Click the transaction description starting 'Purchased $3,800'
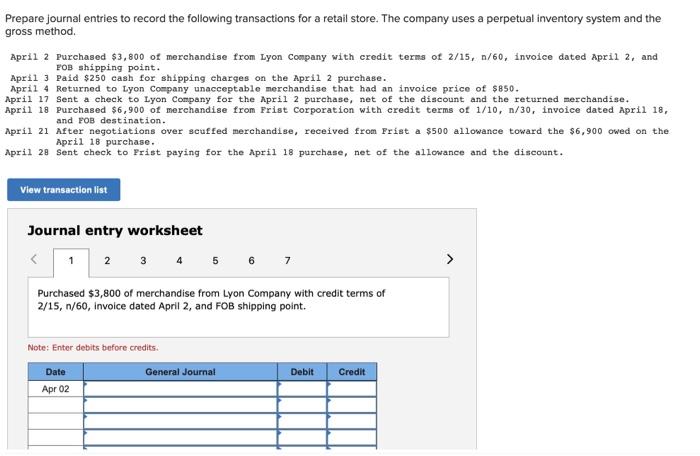The height and width of the screenshot is (456, 700). coord(211,300)
